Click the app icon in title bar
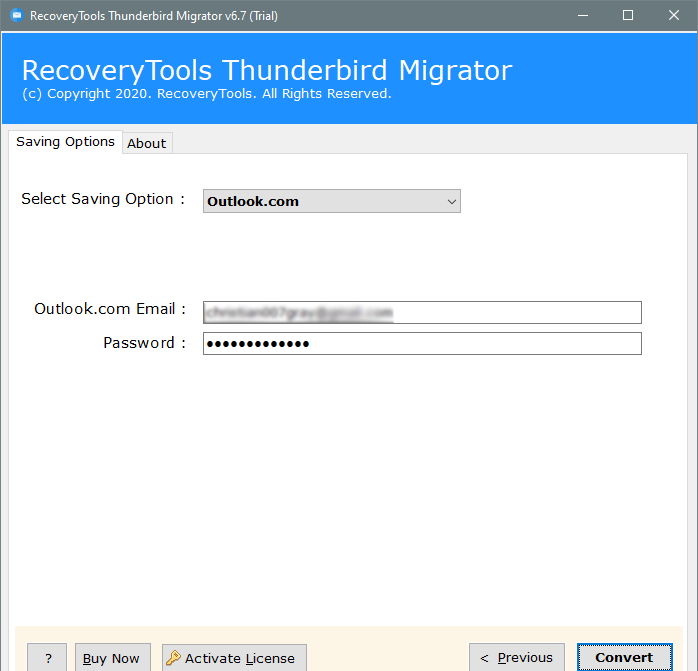698x671 pixels. point(17,16)
